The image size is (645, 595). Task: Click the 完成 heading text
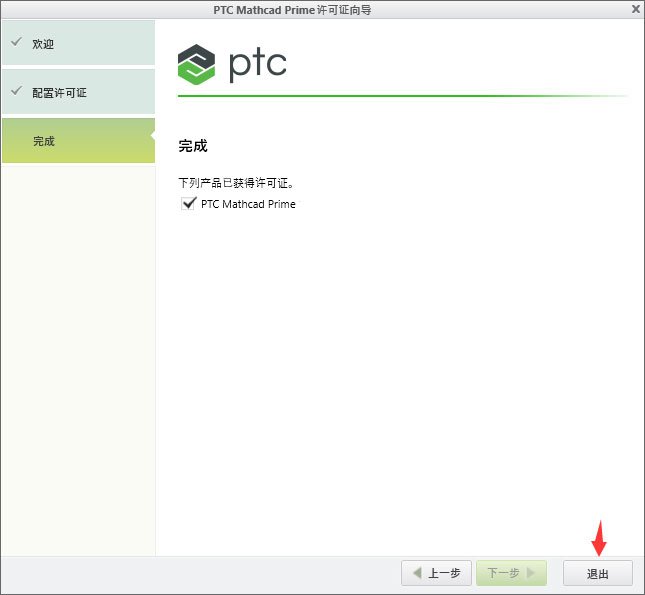pyautogui.click(x=193, y=146)
